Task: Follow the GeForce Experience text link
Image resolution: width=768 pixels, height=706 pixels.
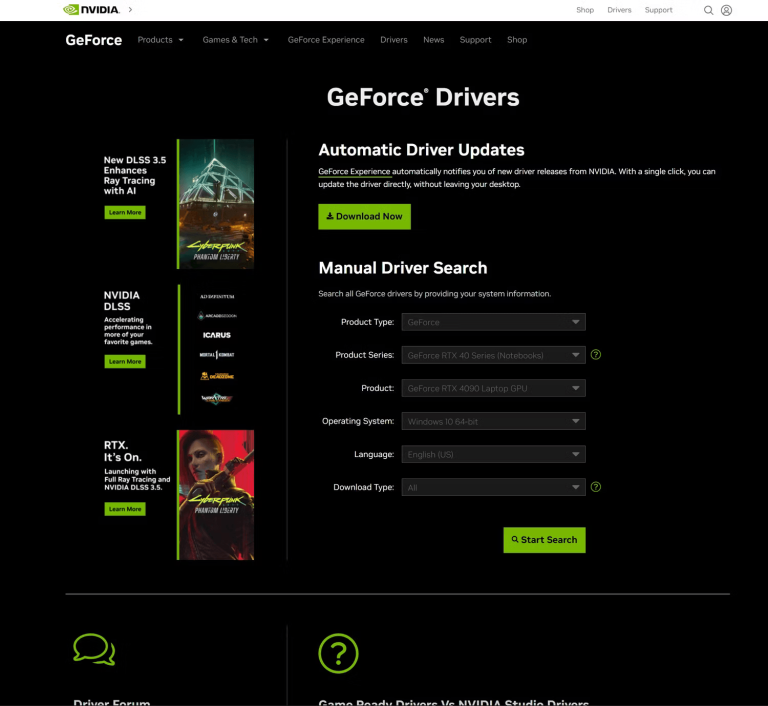Action: [354, 171]
